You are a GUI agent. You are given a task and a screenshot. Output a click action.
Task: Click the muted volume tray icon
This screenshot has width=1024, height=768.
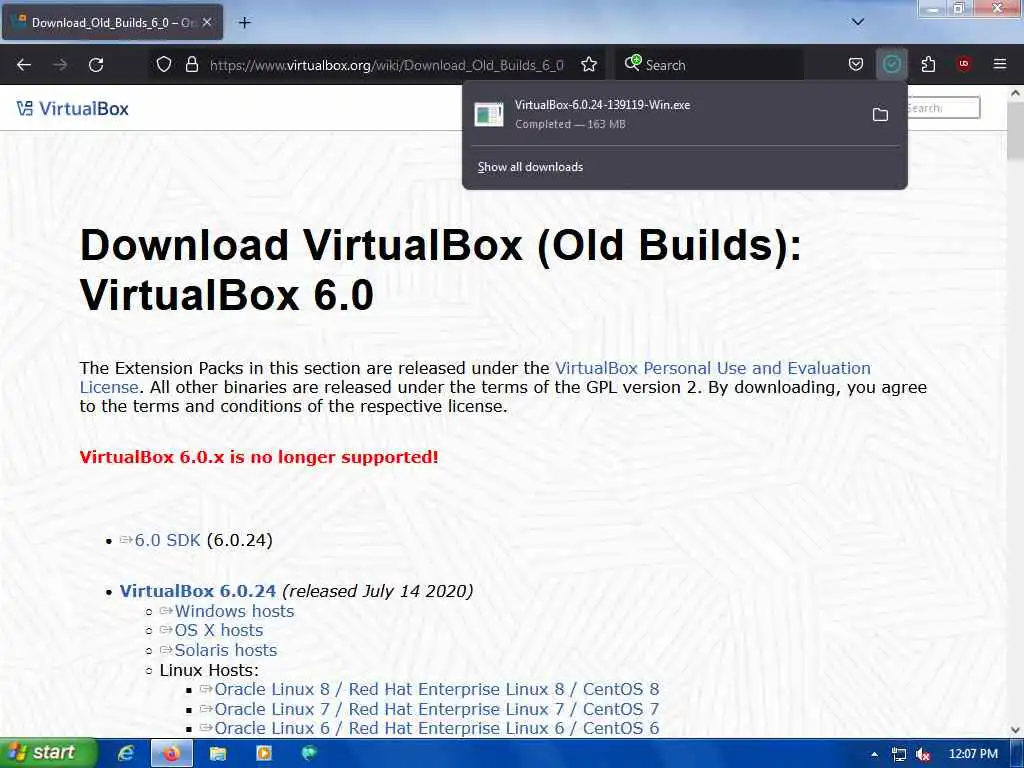tap(923, 754)
